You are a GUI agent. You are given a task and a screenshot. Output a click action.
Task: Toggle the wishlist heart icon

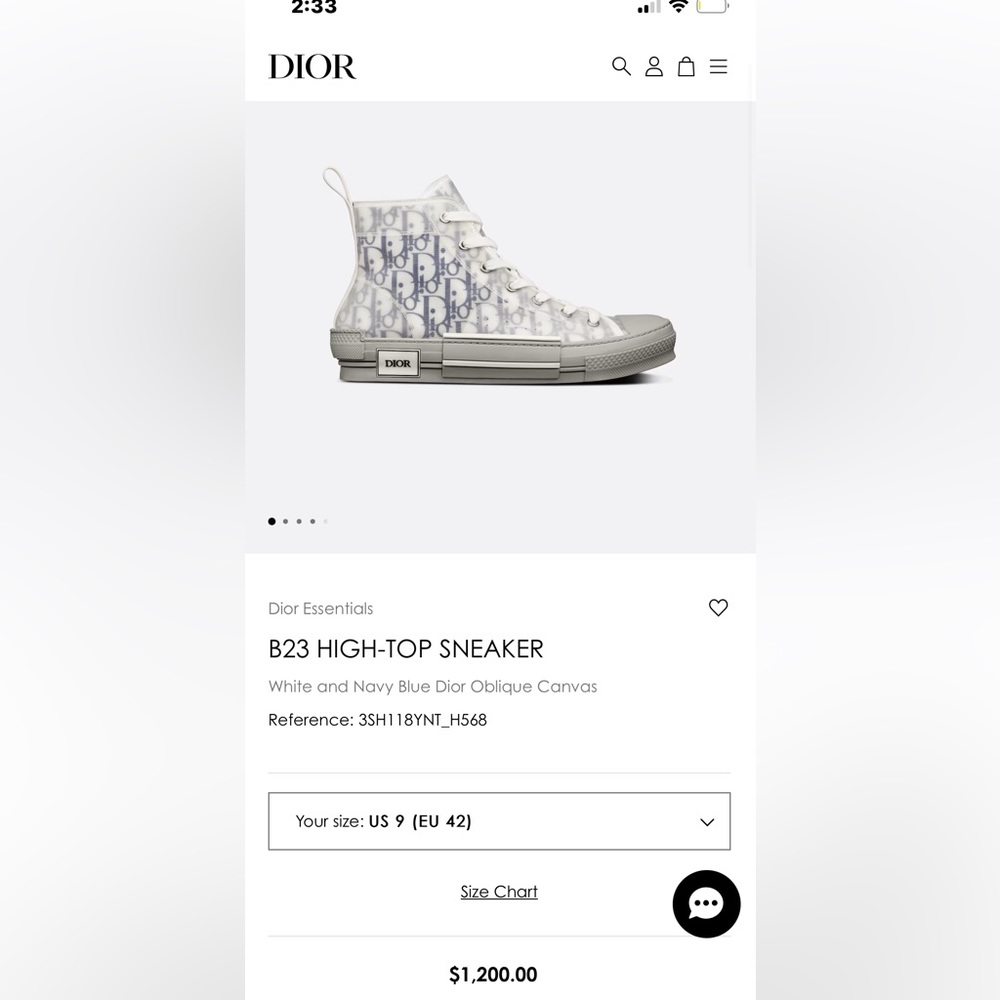718,607
